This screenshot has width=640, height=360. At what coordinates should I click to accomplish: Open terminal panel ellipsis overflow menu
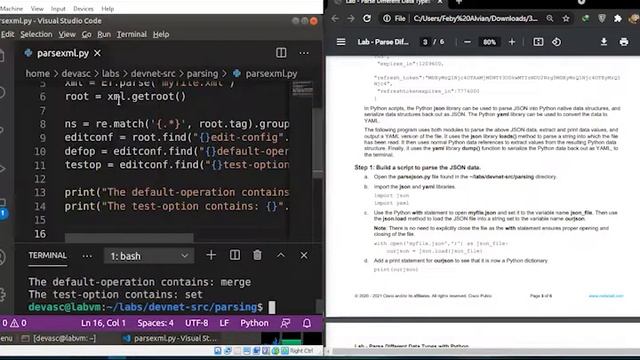(x=87, y=256)
